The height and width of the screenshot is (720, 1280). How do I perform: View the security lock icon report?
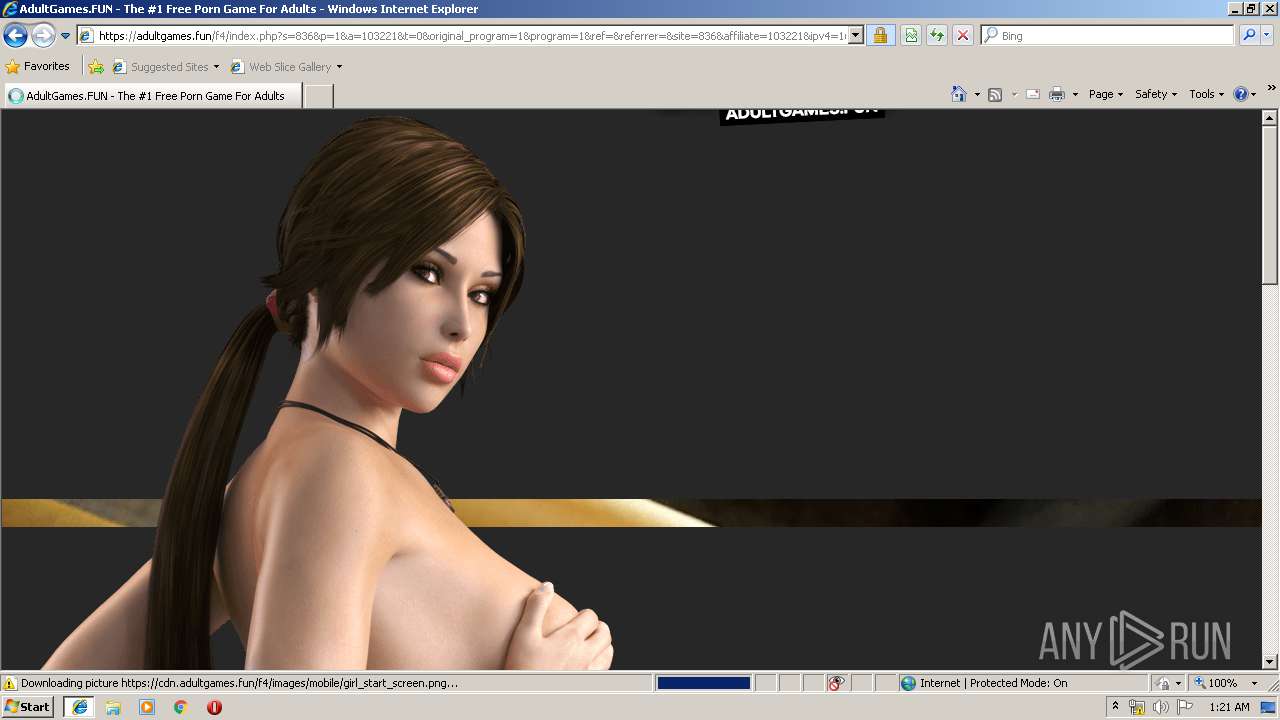coord(880,36)
